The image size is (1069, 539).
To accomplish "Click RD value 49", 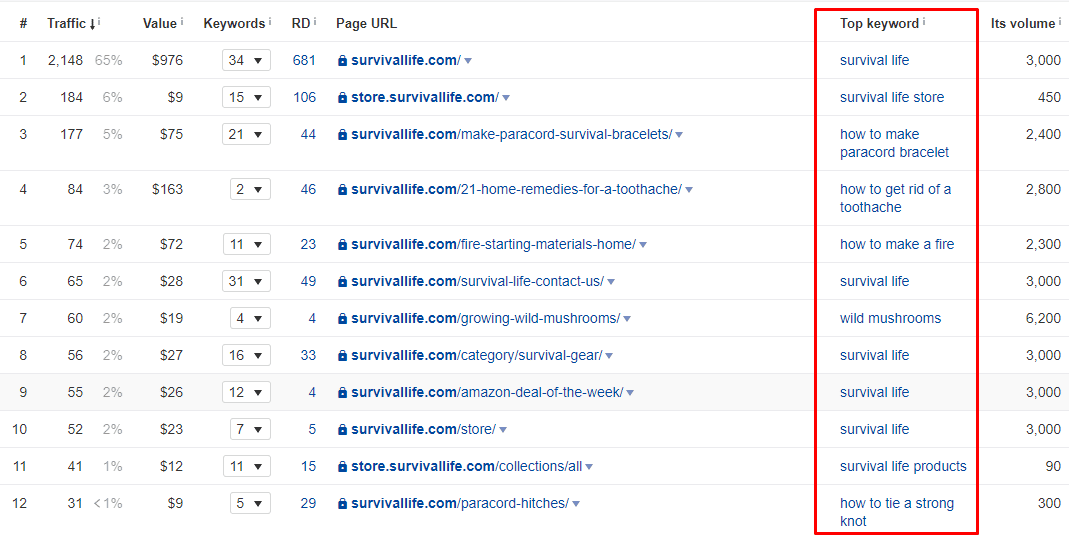I will point(308,281).
